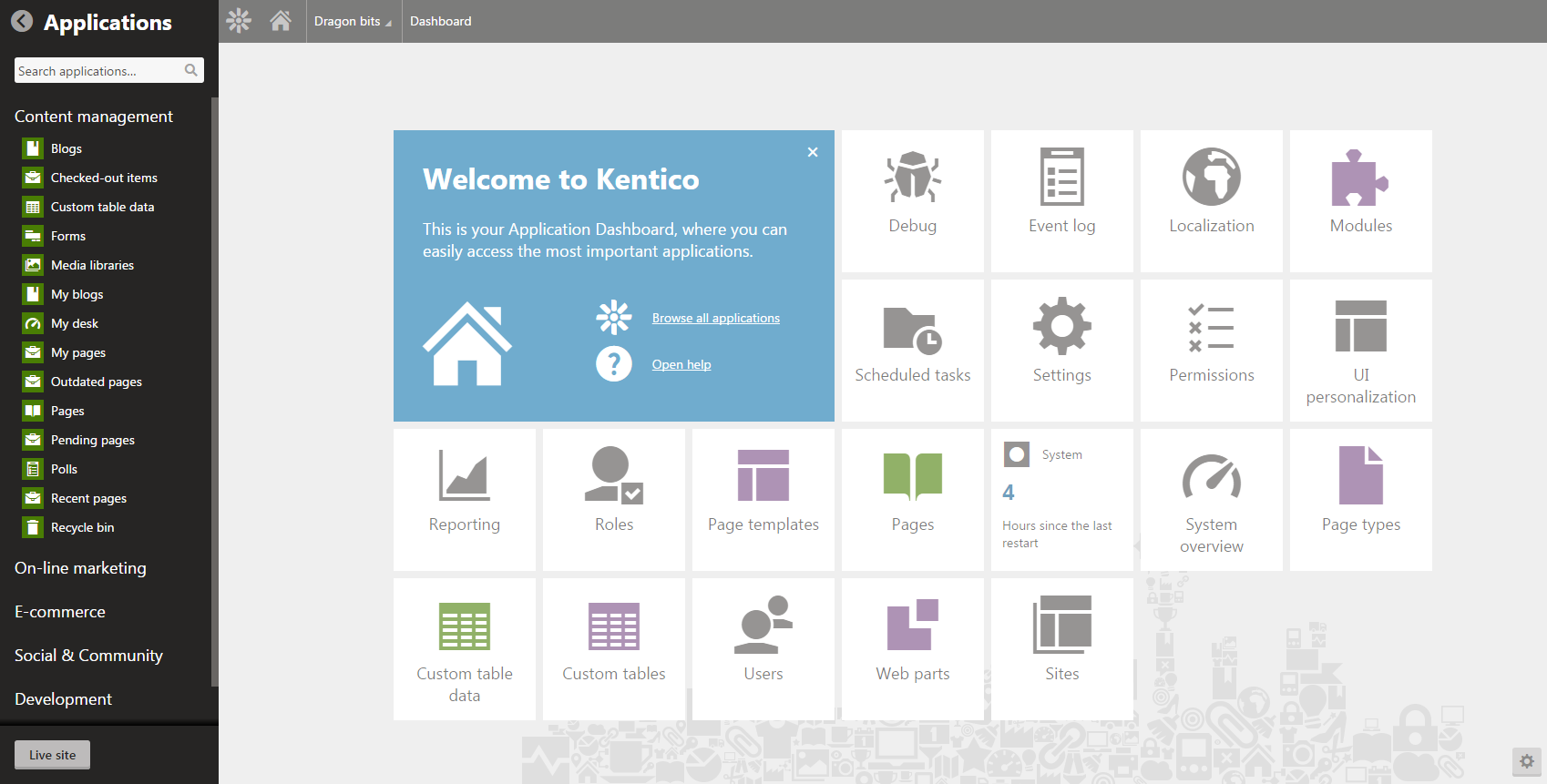
Task: Open the Dragon bits site selector dropdown
Action: (353, 21)
